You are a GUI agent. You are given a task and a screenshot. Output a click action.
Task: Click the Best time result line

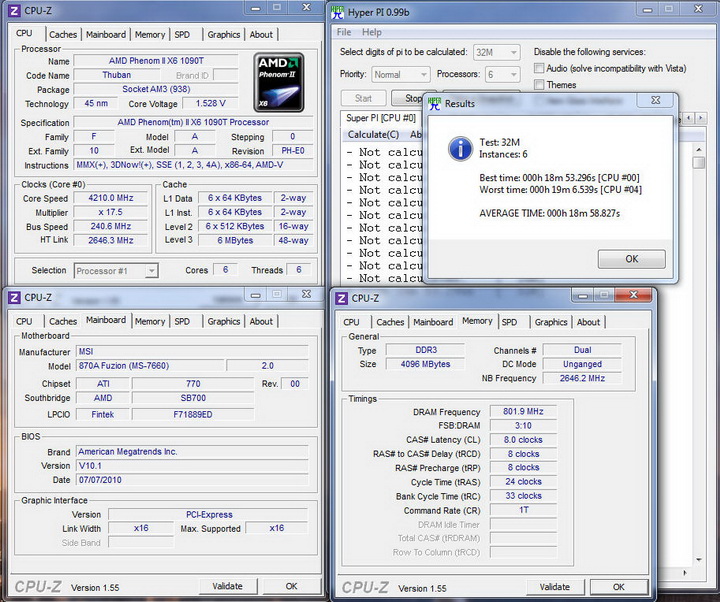click(x=559, y=177)
